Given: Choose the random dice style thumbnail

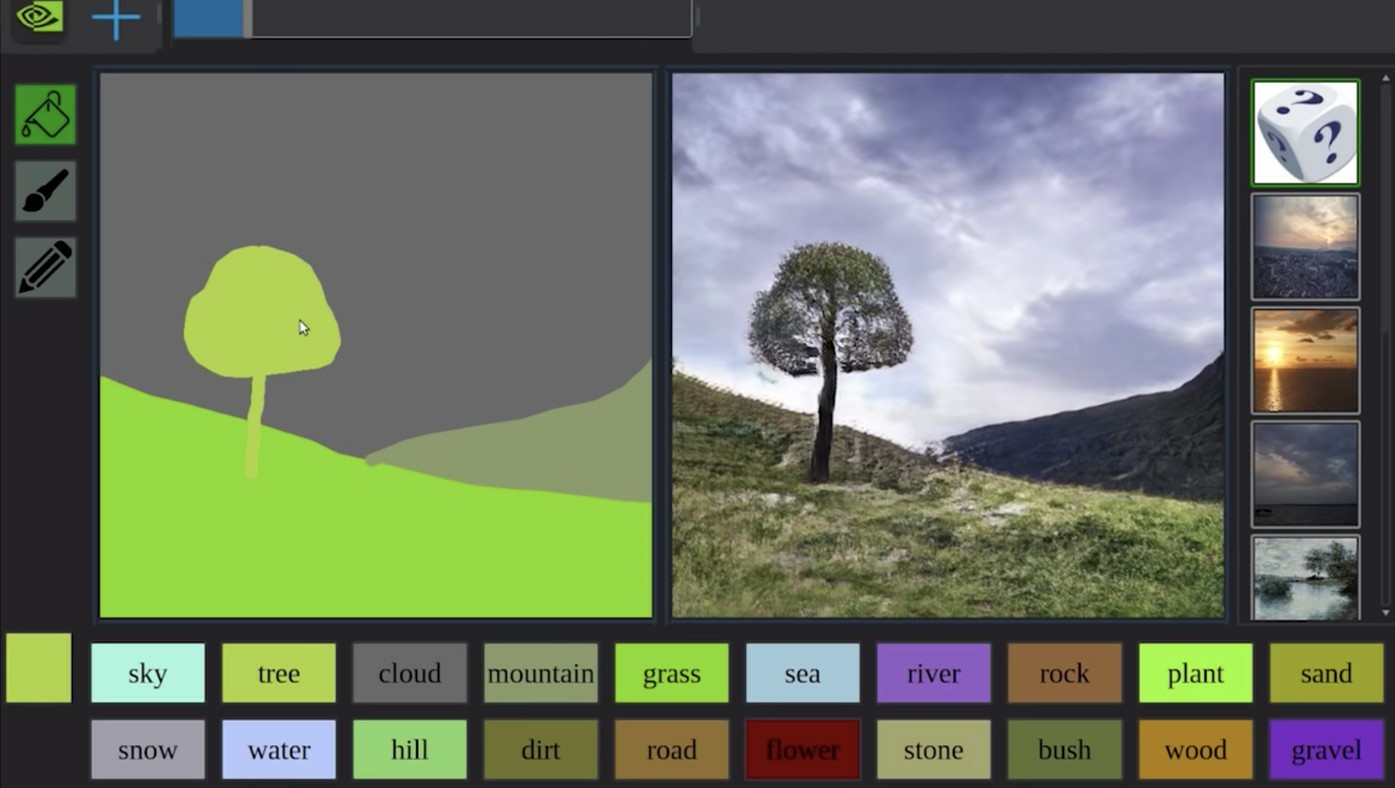Looking at the screenshot, I should (1305, 133).
